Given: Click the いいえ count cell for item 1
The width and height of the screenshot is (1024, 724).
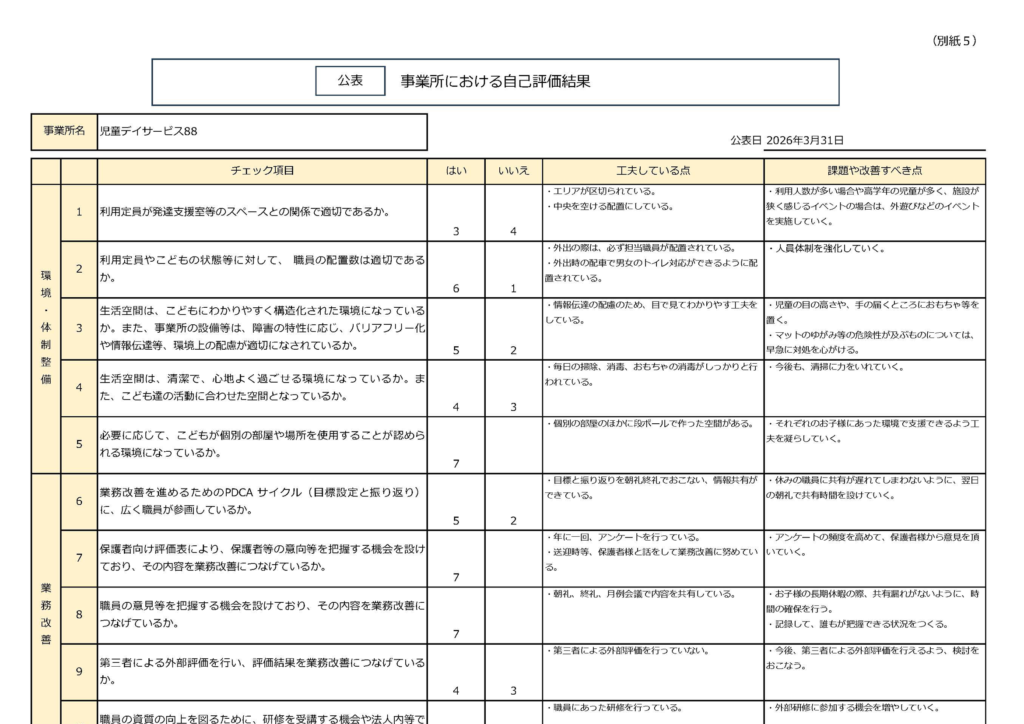Looking at the screenshot, I should 513,231.
